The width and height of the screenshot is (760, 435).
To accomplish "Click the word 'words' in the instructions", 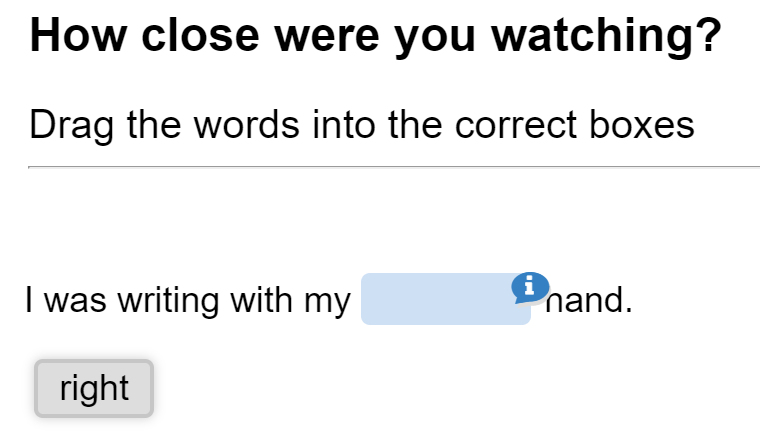I will [x=247, y=125].
